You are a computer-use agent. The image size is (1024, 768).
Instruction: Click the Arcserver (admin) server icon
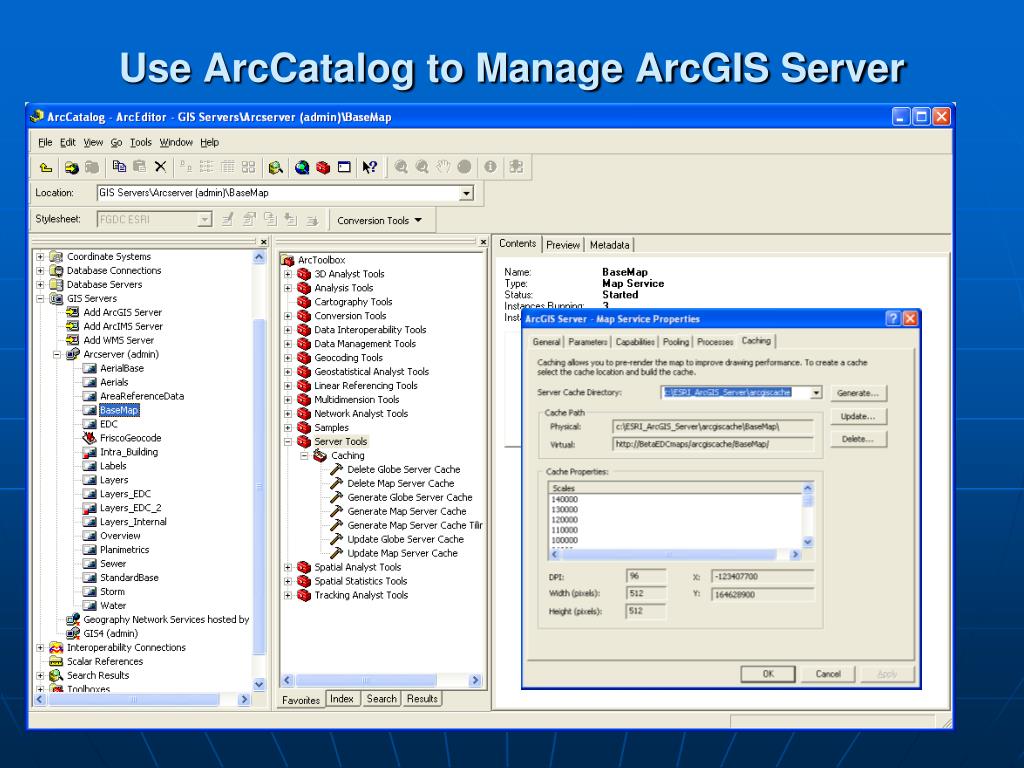pos(72,354)
